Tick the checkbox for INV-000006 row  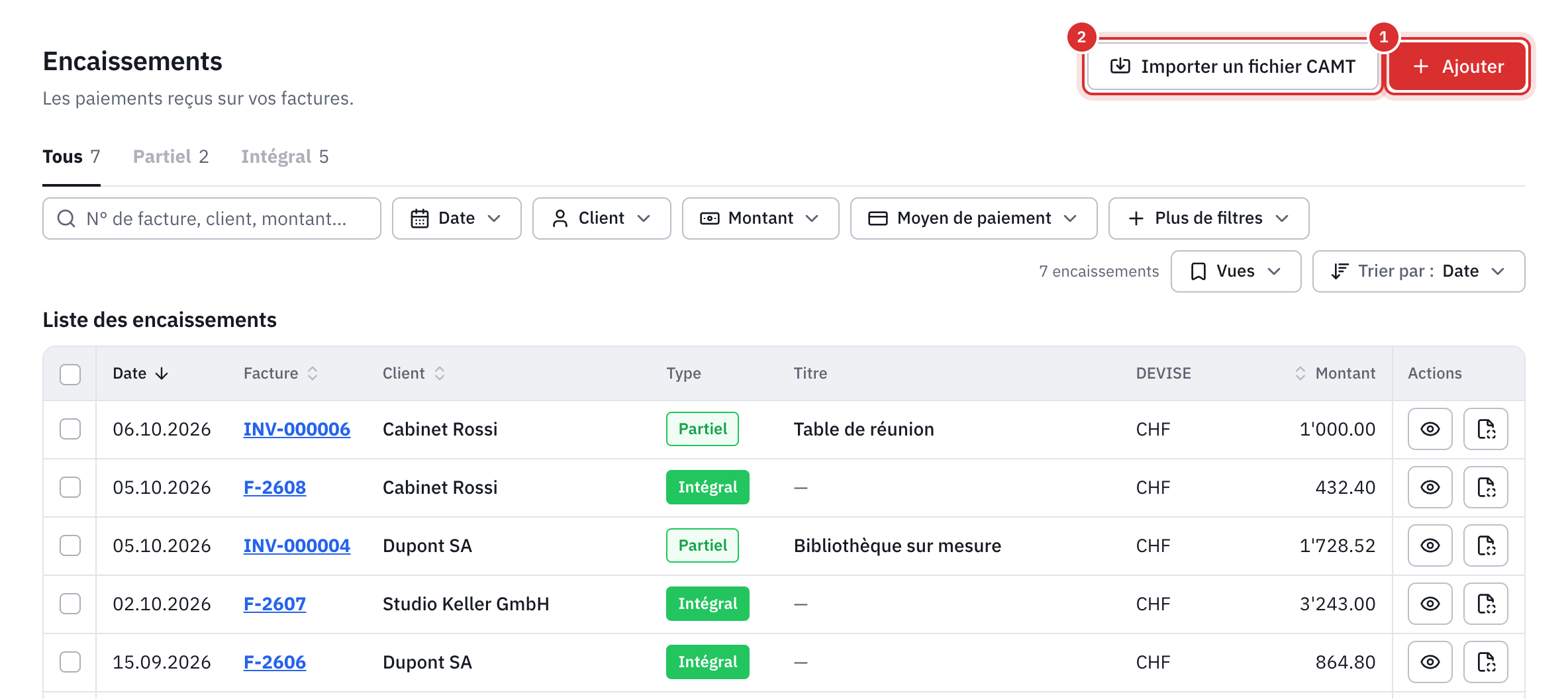pos(70,429)
